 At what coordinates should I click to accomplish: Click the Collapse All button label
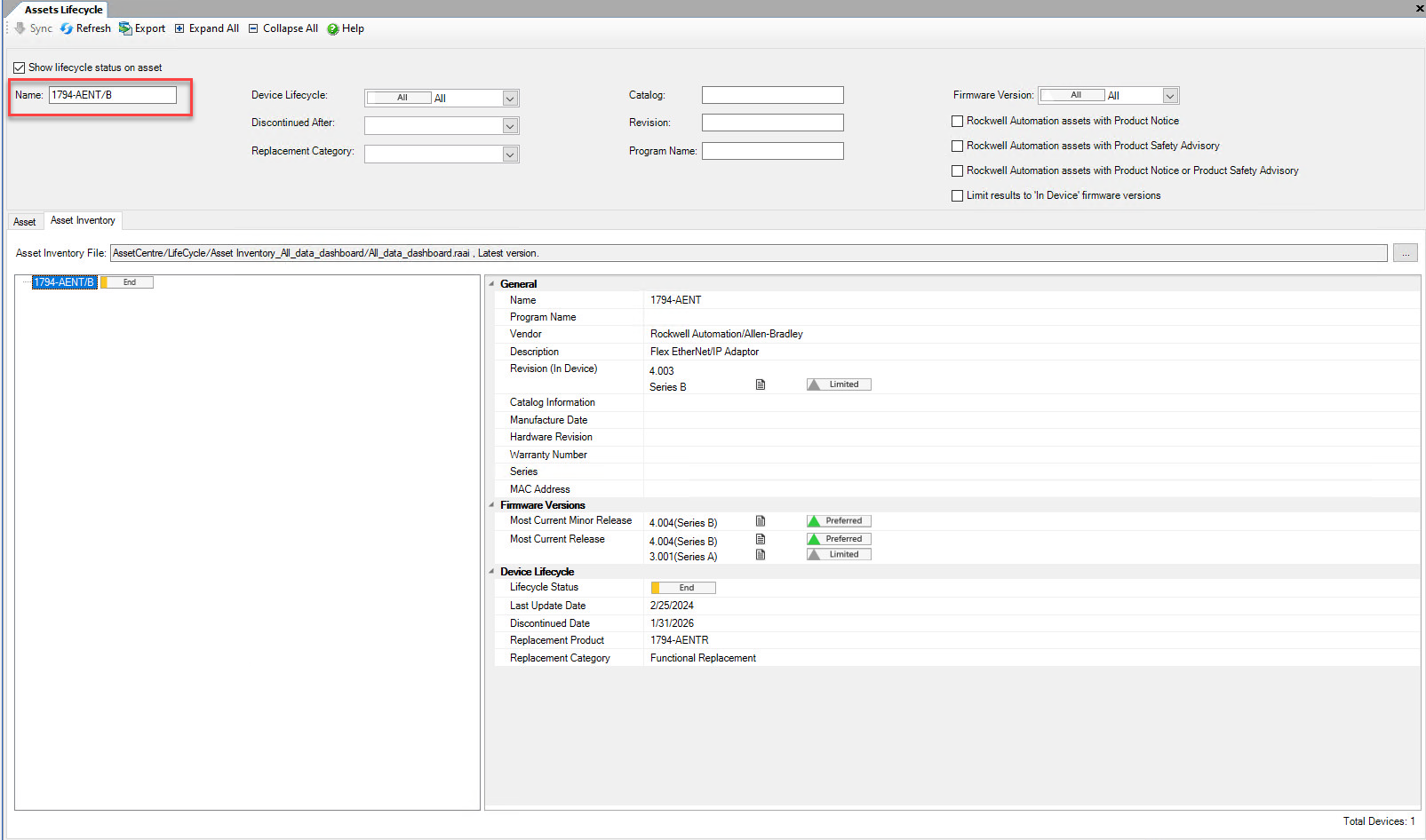coord(291,28)
